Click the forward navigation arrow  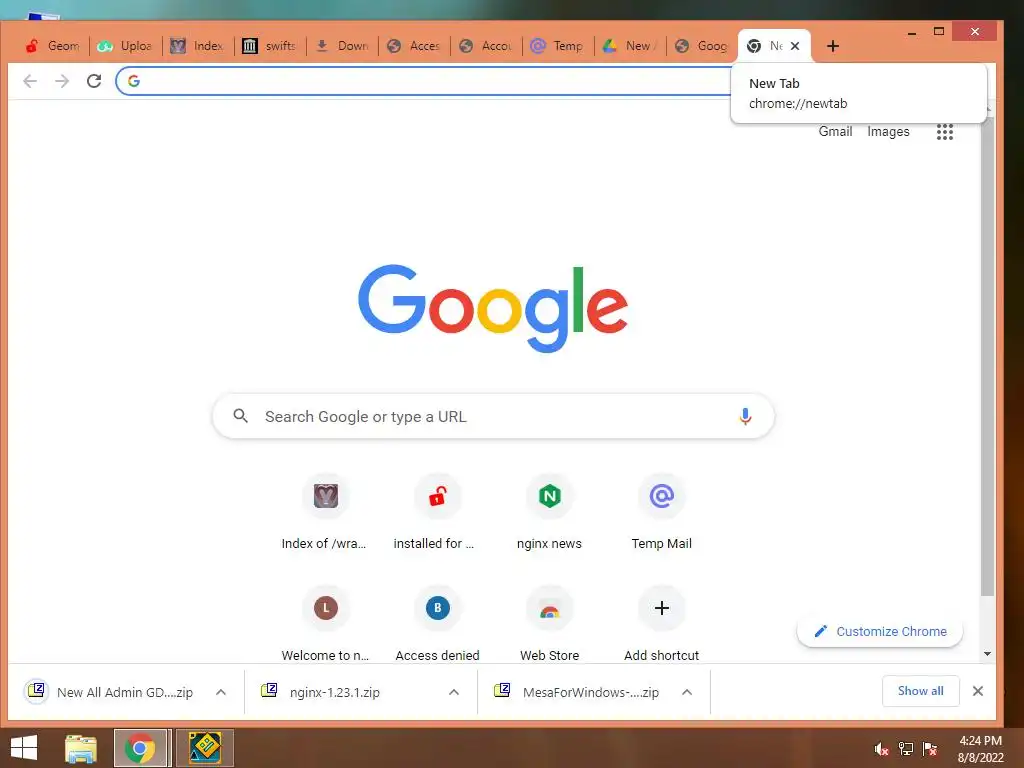(62, 81)
